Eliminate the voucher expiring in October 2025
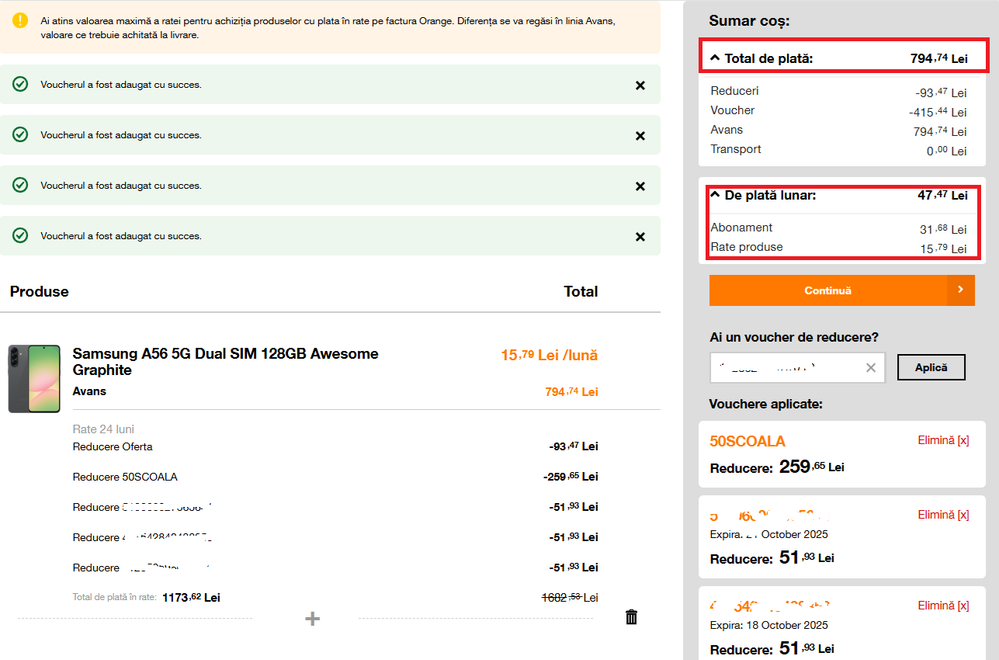This screenshot has width=999, height=660. [943, 514]
